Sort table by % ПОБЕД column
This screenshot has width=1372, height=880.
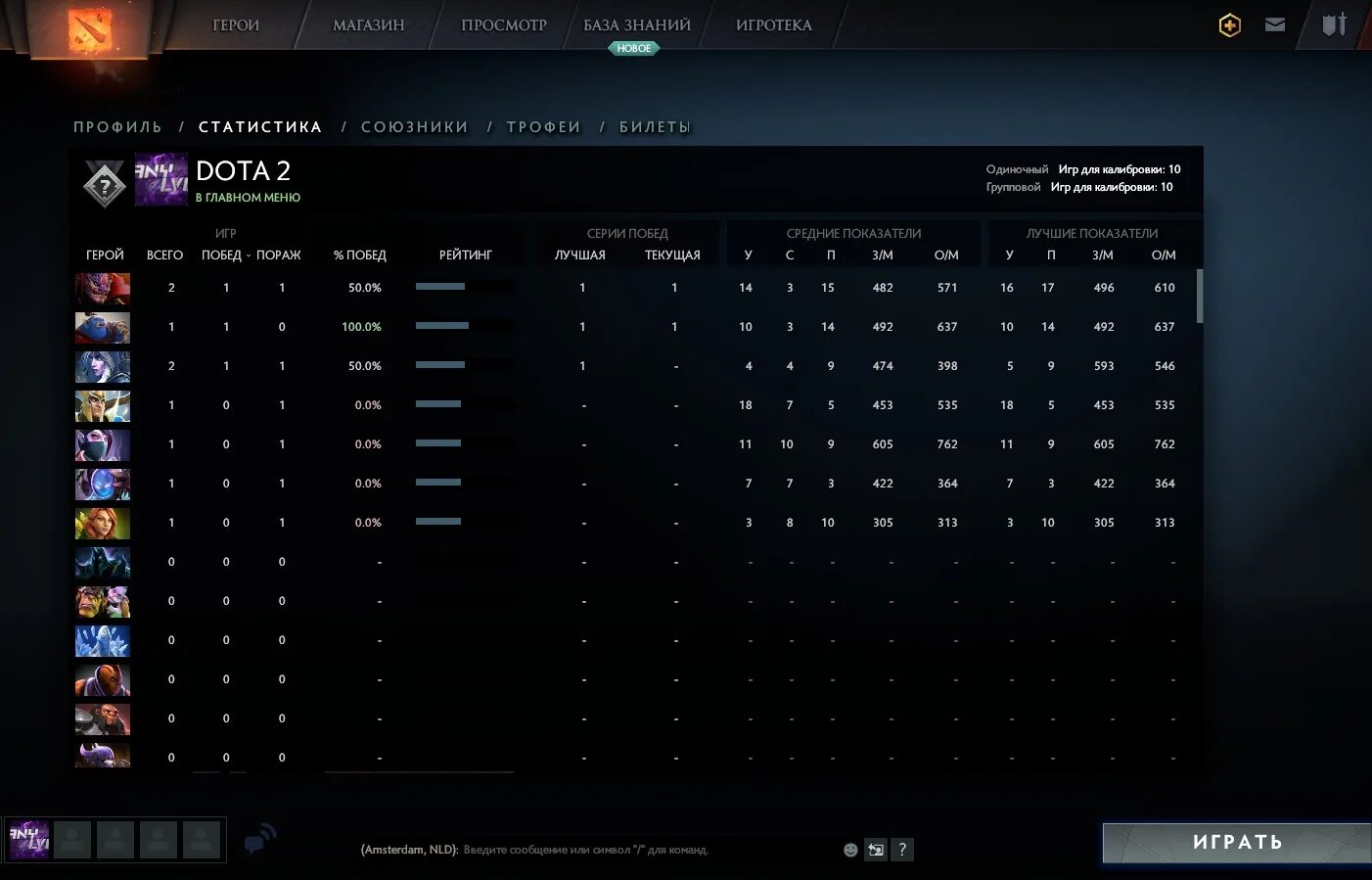coord(360,255)
